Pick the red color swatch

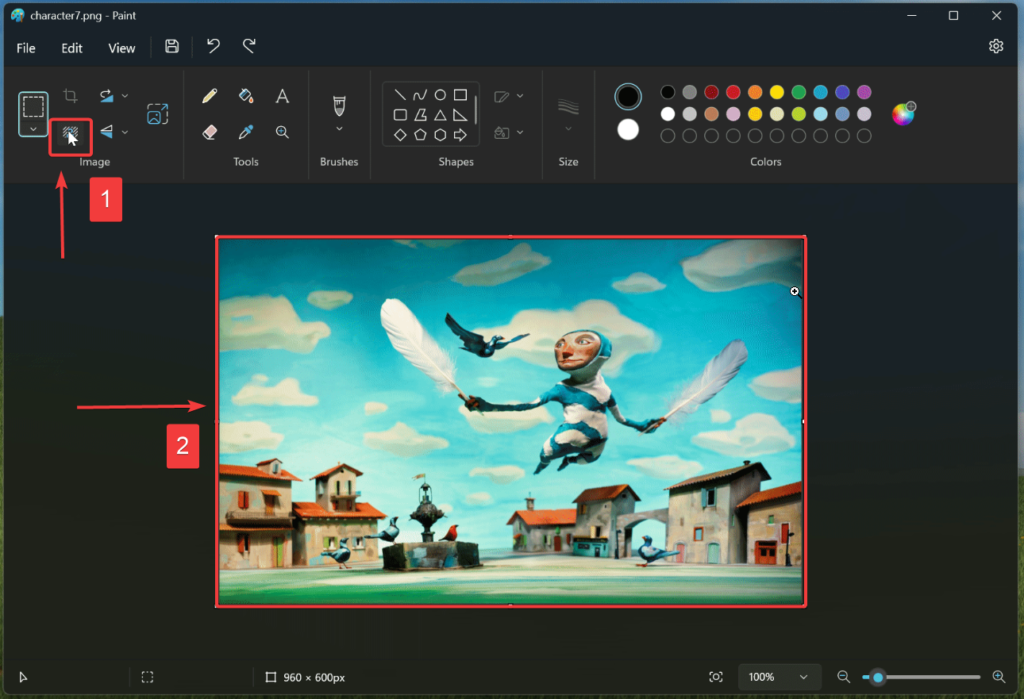point(733,92)
